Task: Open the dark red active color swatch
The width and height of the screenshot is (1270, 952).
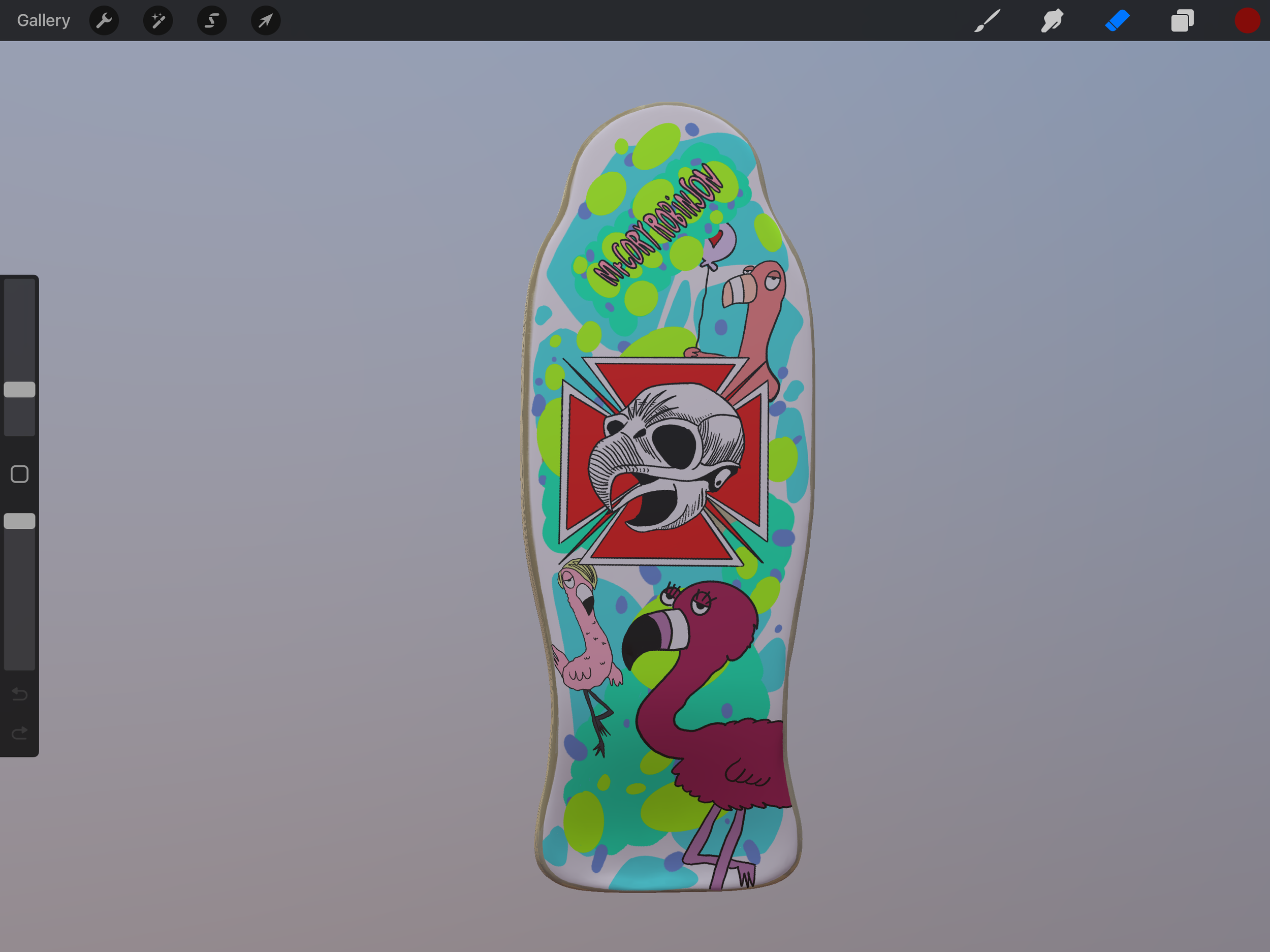Action: tap(1247, 21)
